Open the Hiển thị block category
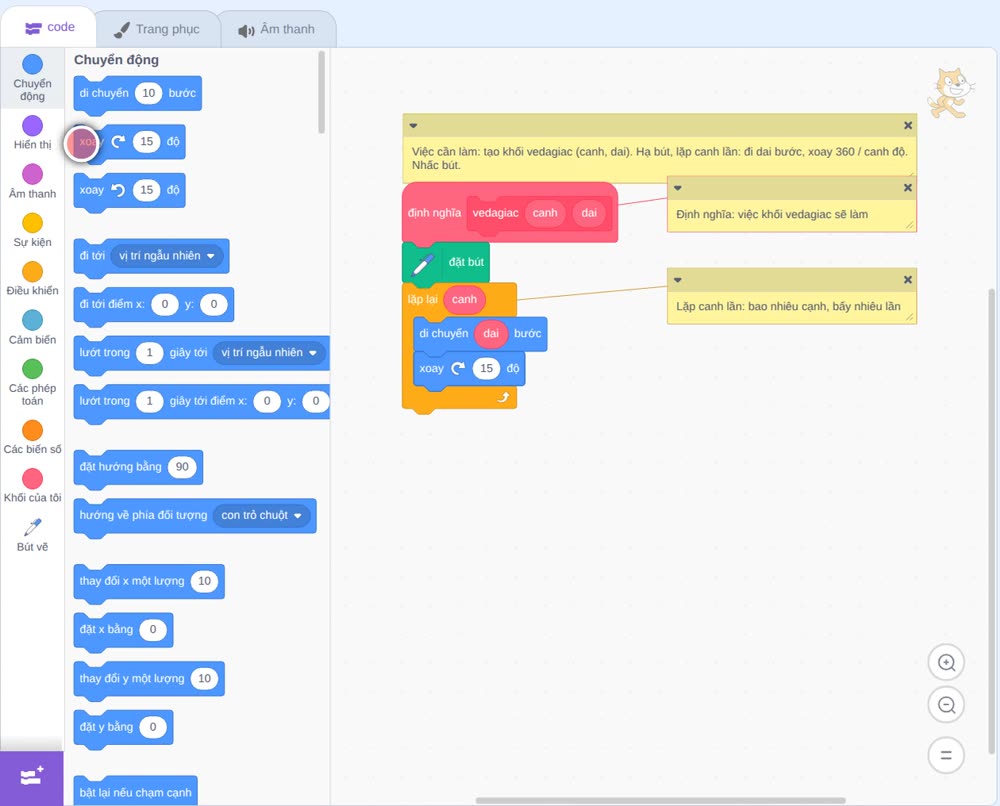Viewport: 1000px width, 806px height. [33, 133]
